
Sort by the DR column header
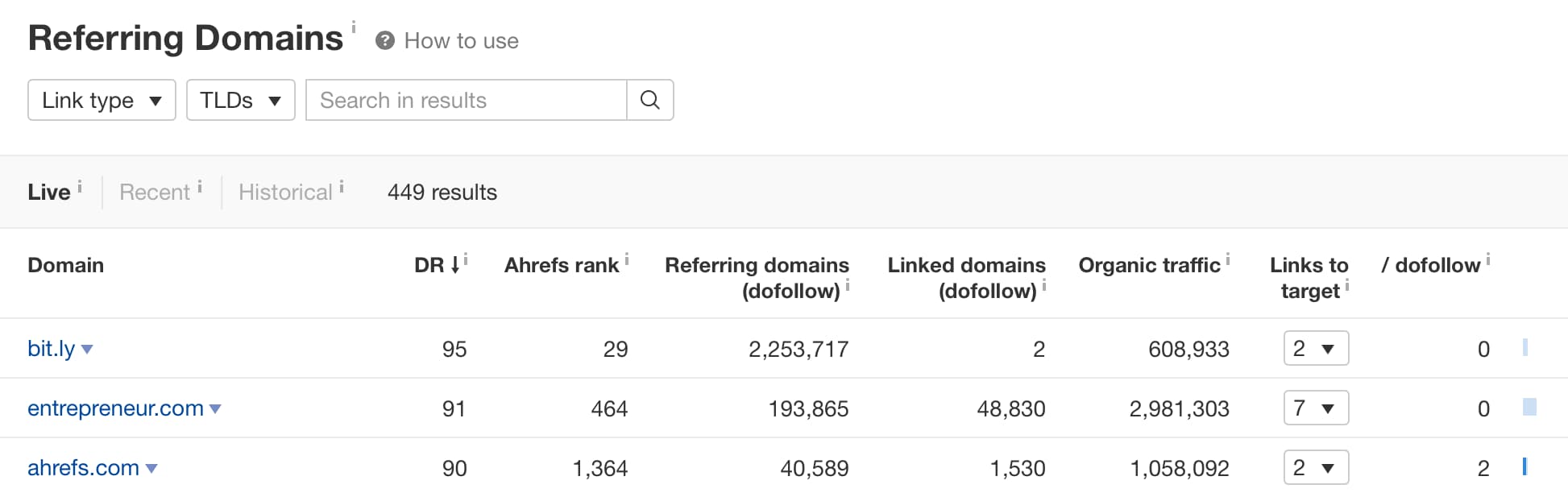coord(437,265)
